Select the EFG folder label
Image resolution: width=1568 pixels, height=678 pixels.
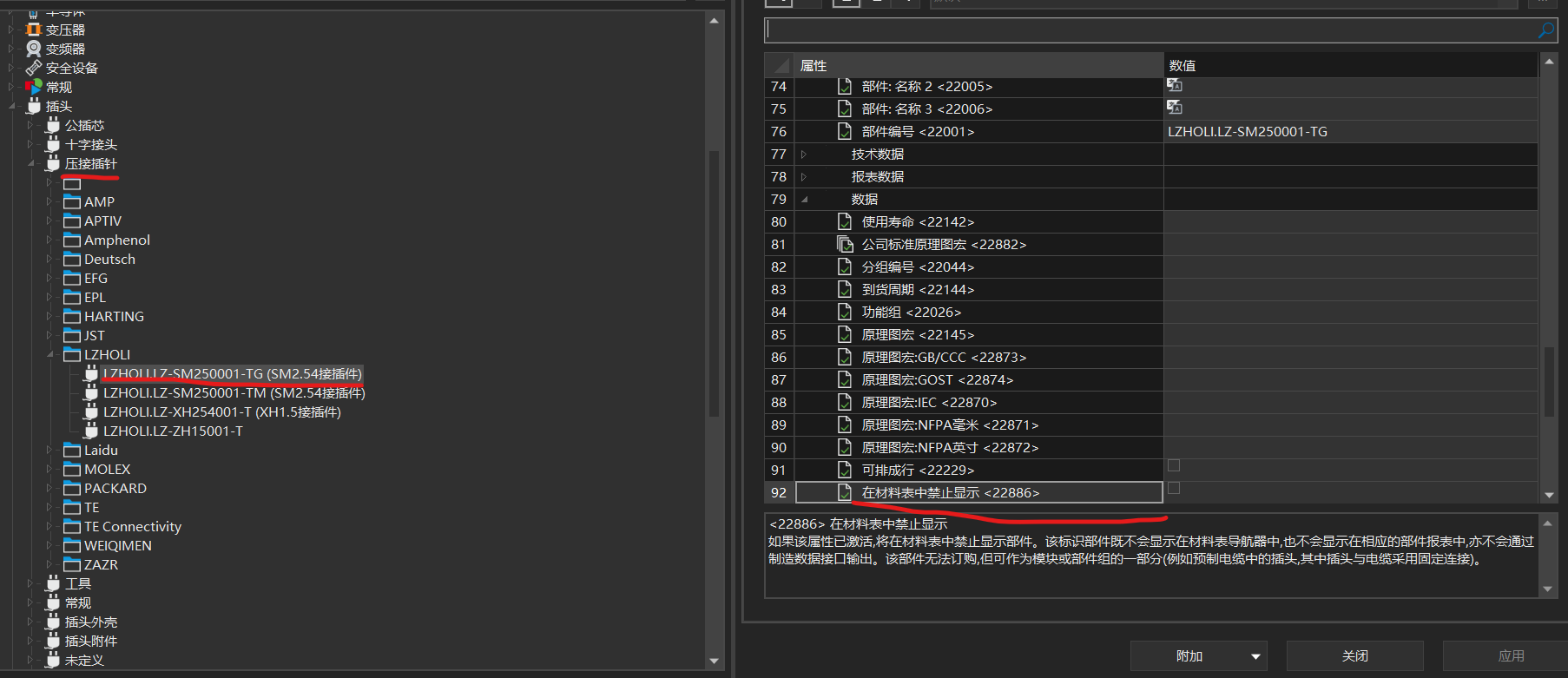pyautogui.click(x=96, y=278)
